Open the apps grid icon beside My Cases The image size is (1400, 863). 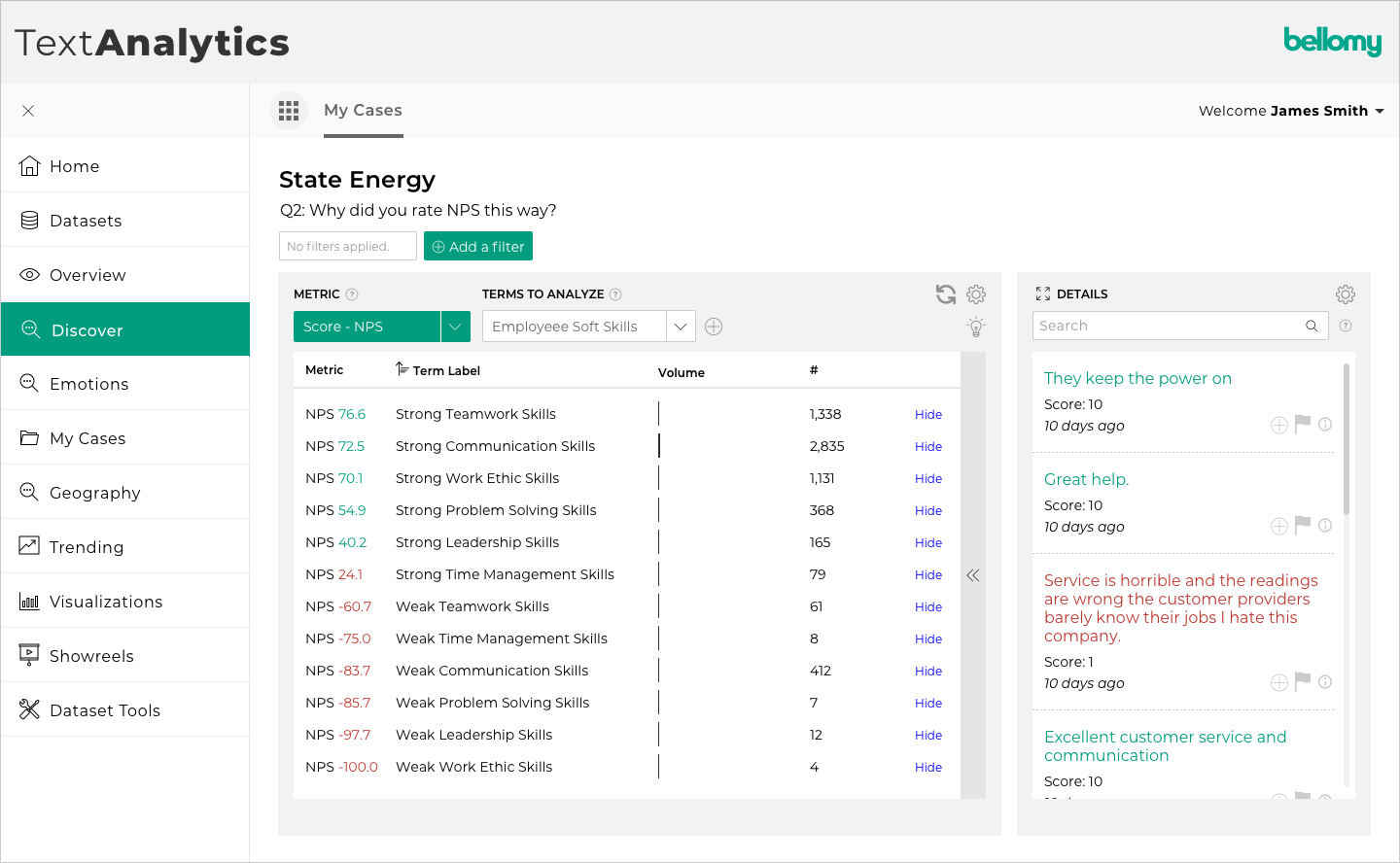pyautogui.click(x=289, y=111)
